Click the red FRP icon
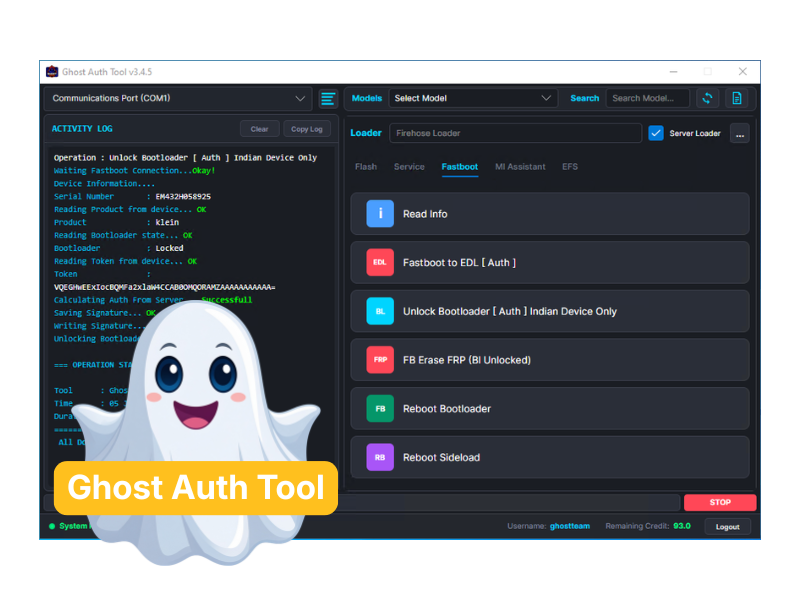This screenshot has width=800, height=600. tap(380, 360)
